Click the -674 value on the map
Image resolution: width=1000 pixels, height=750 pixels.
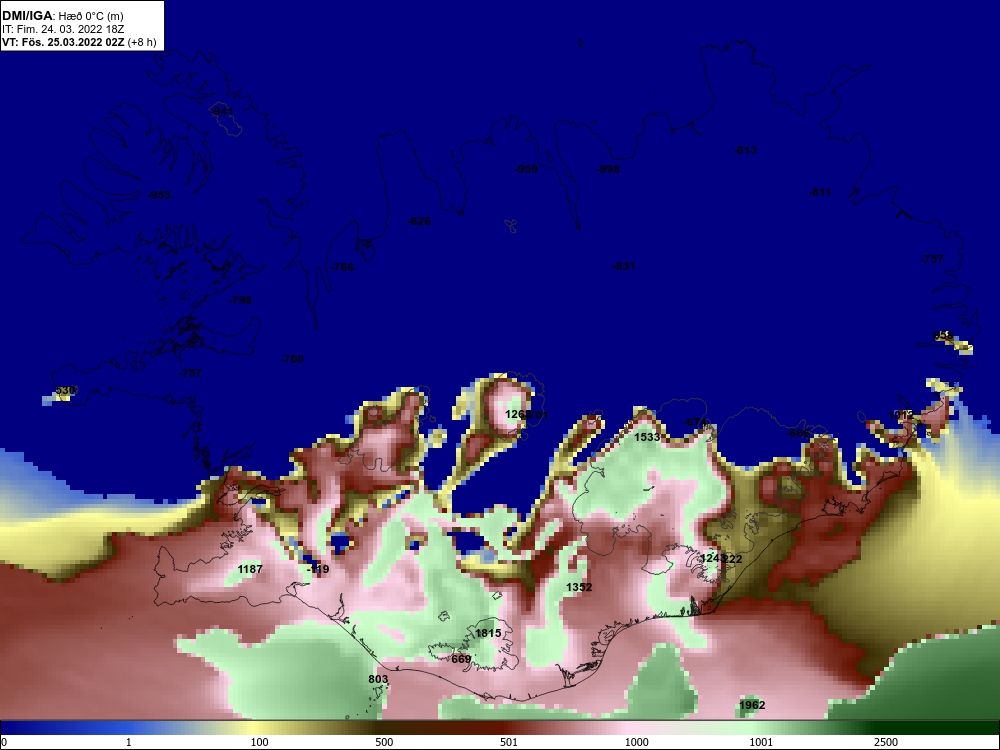pyautogui.click(x=696, y=422)
